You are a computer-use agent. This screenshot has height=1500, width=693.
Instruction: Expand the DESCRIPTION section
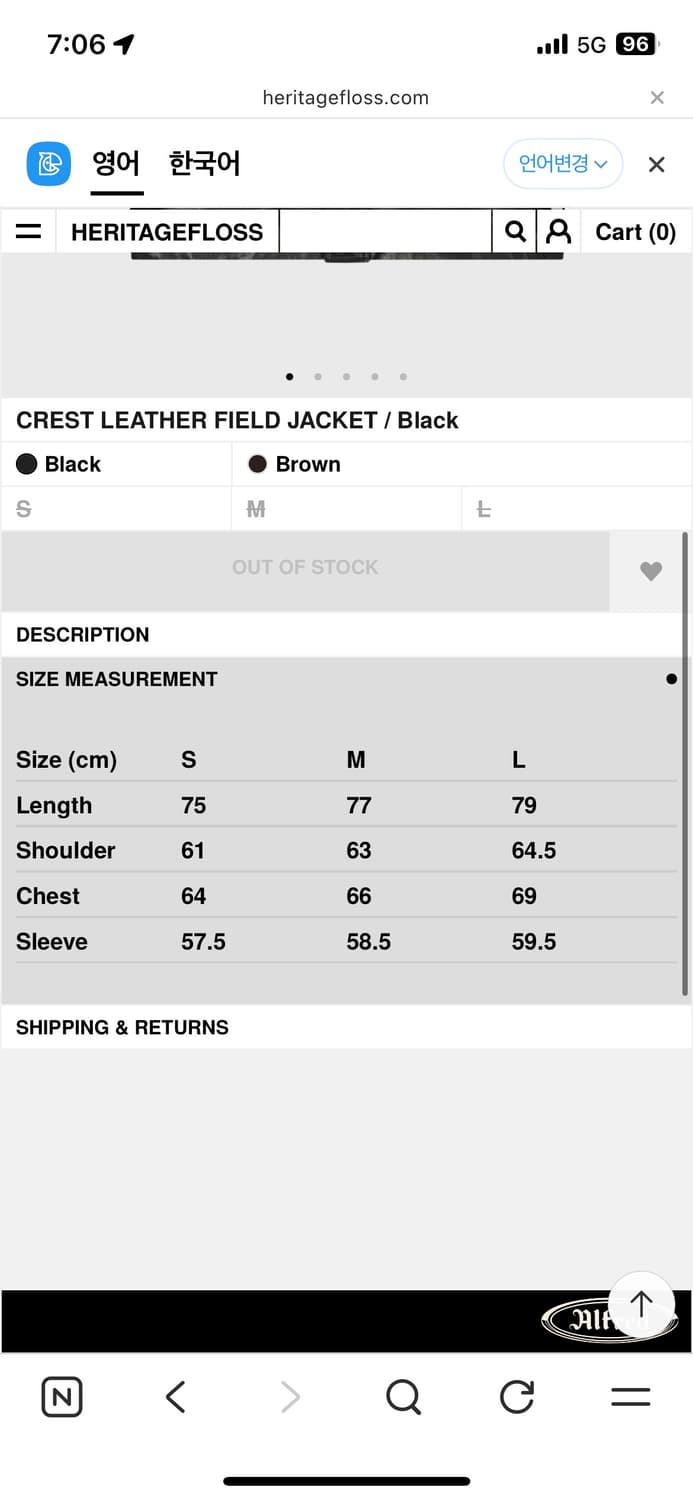(x=83, y=635)
